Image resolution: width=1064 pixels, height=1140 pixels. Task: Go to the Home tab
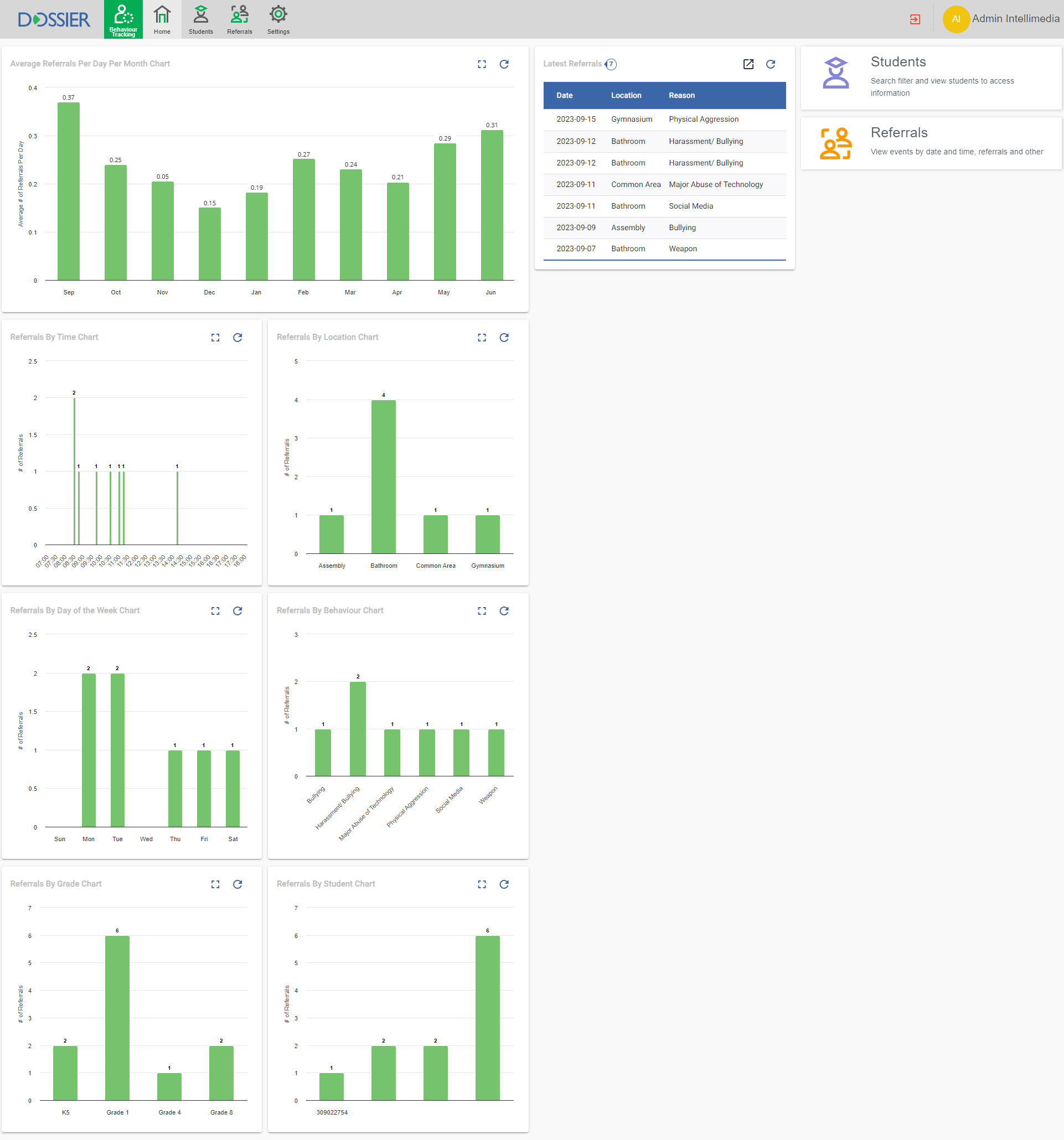click(x=162, y=19)
